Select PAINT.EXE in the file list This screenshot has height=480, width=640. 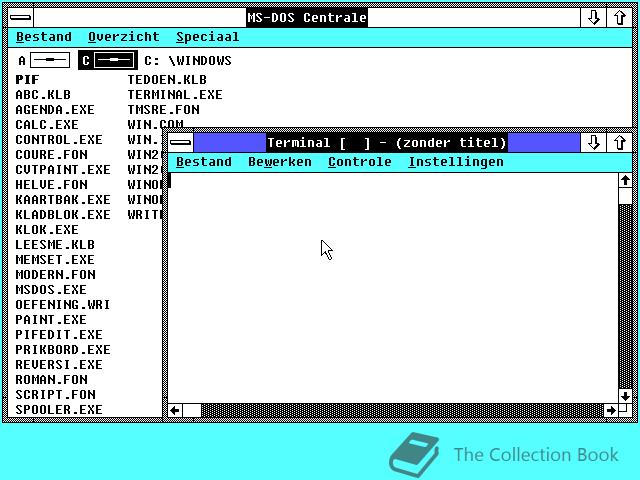[x=51, y=320]
